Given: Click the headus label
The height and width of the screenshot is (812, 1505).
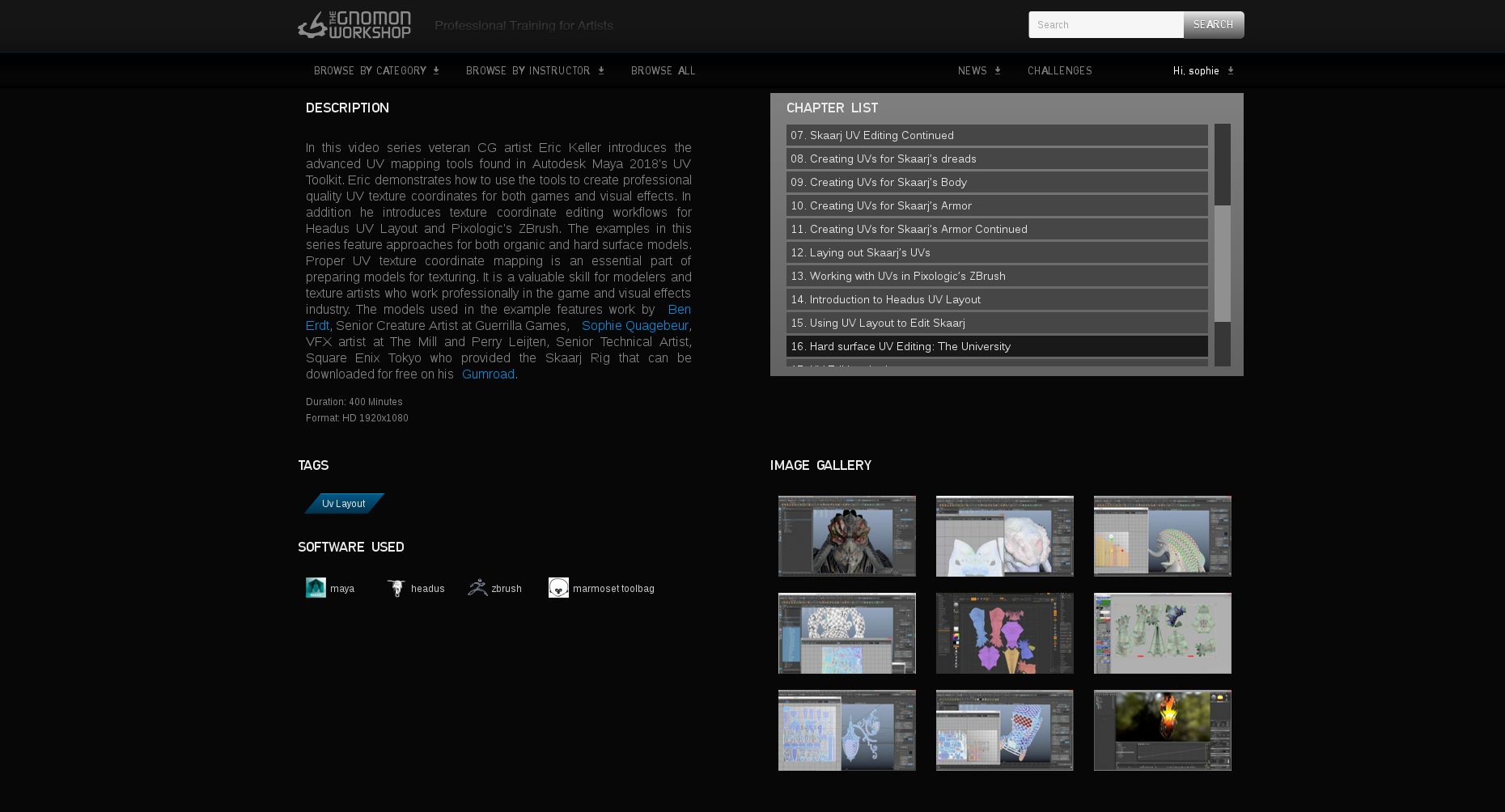Looking at the screenshot, I should click(x=428, y=589).
